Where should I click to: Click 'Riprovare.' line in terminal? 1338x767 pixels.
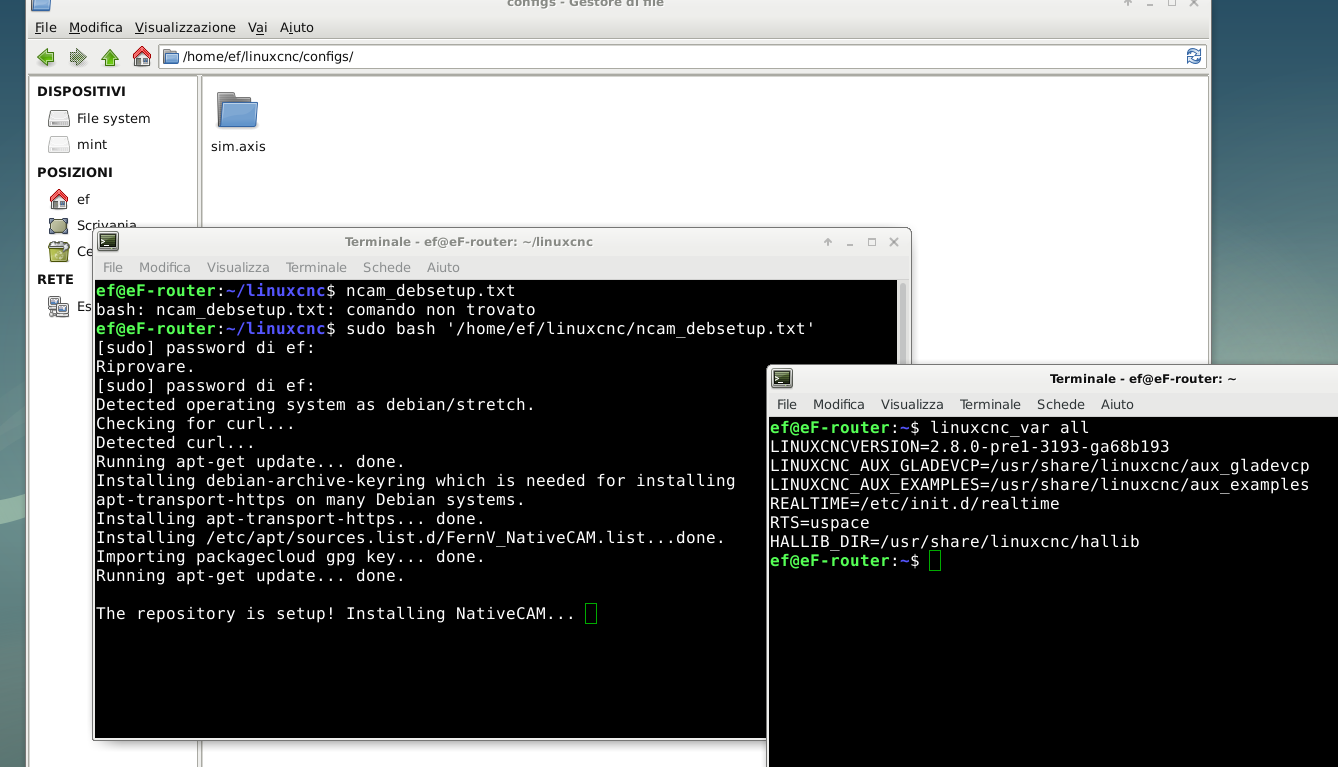point(145,367)
